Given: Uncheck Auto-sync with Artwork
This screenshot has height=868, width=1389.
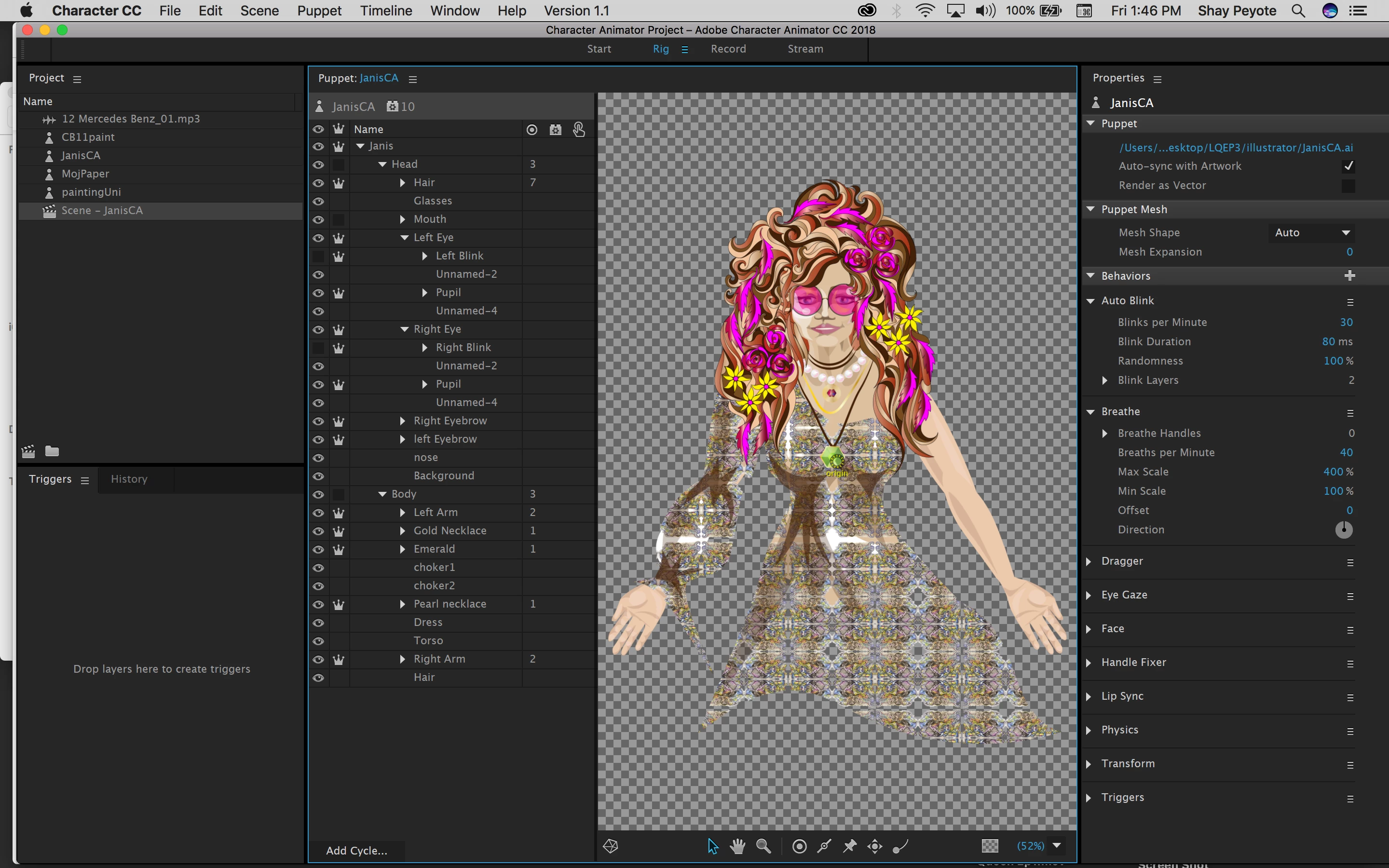Looking at the screenshot, I should 1348,166.
